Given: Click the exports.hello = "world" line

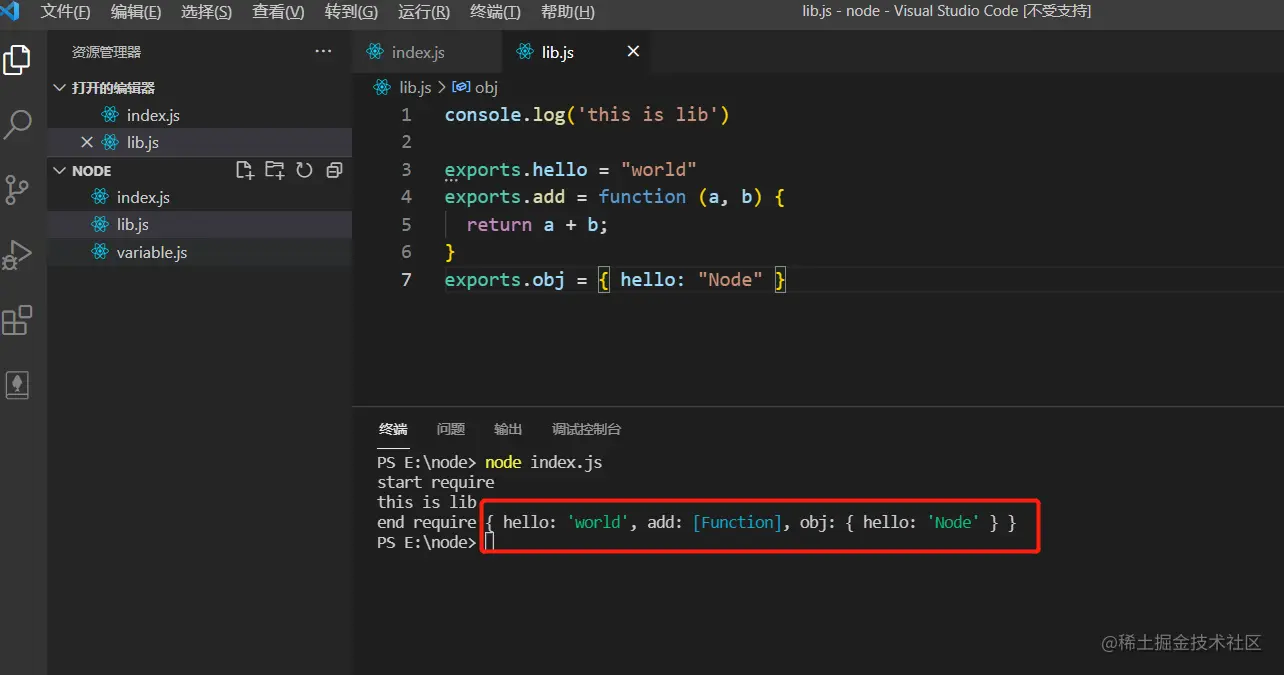Looking at the screenshot, I should (x=570, y=170).
